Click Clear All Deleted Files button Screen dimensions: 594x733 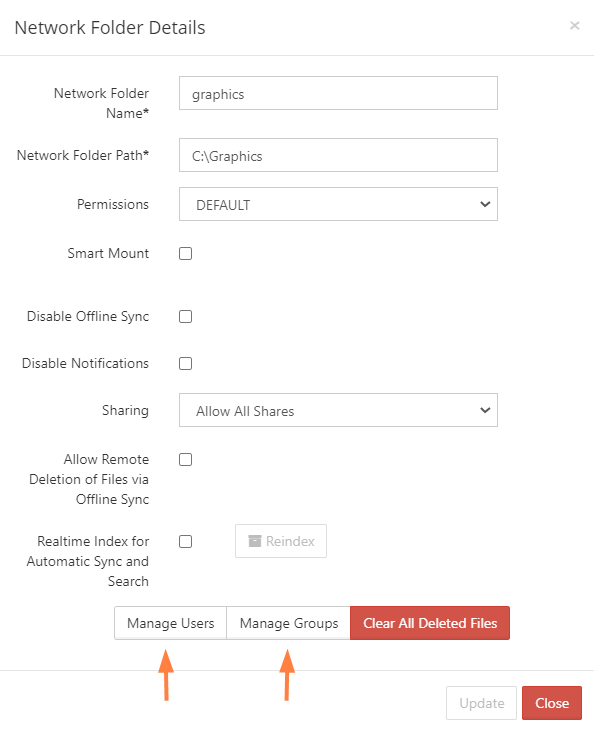click(x=430, y=623)
